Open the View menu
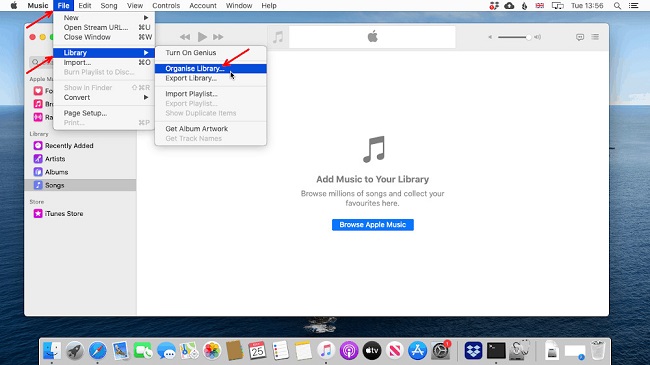The height and width of the screenshot is (365, 650). tap(135, 5)
